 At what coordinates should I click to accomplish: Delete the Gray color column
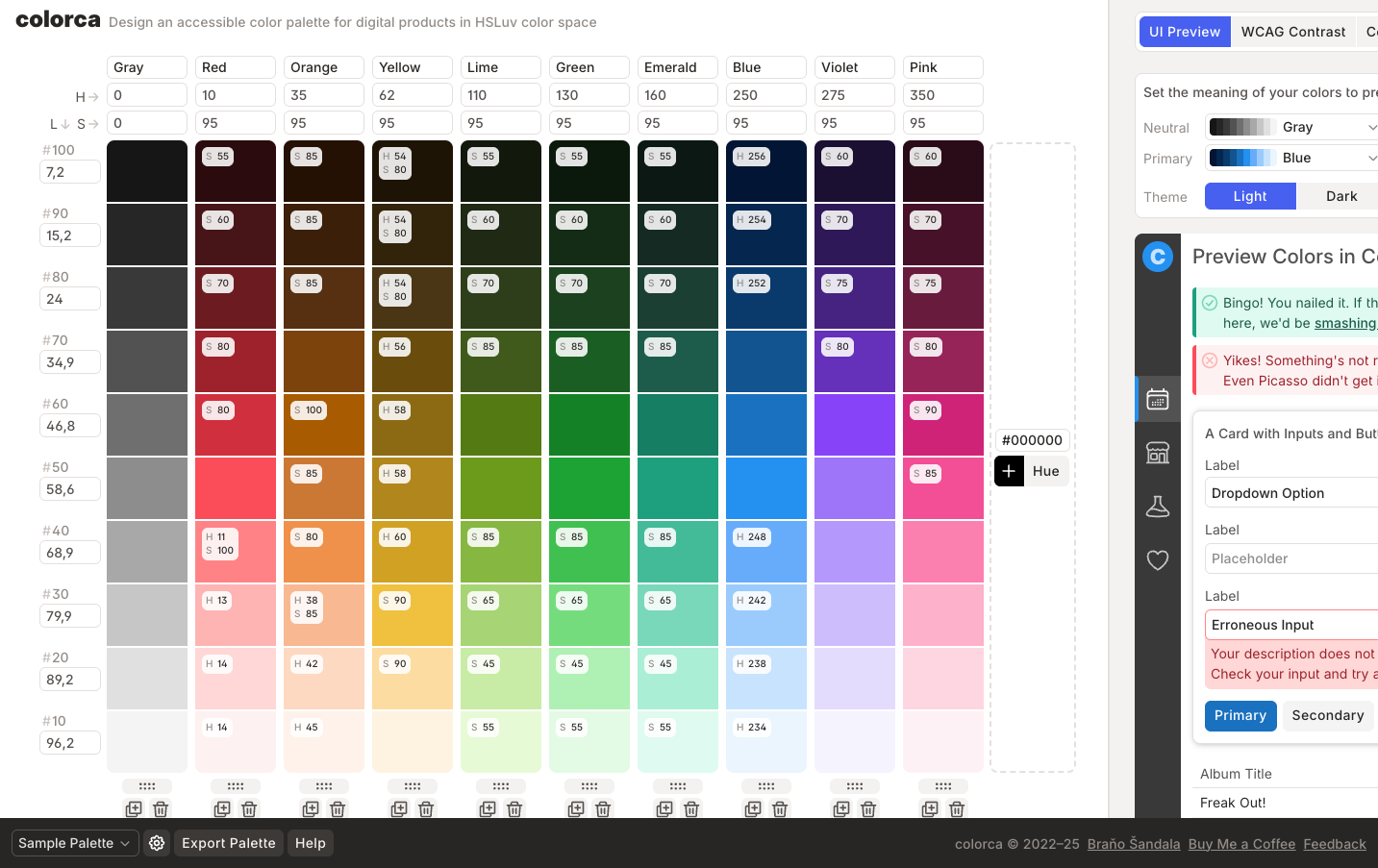click(x=161, y=809)
